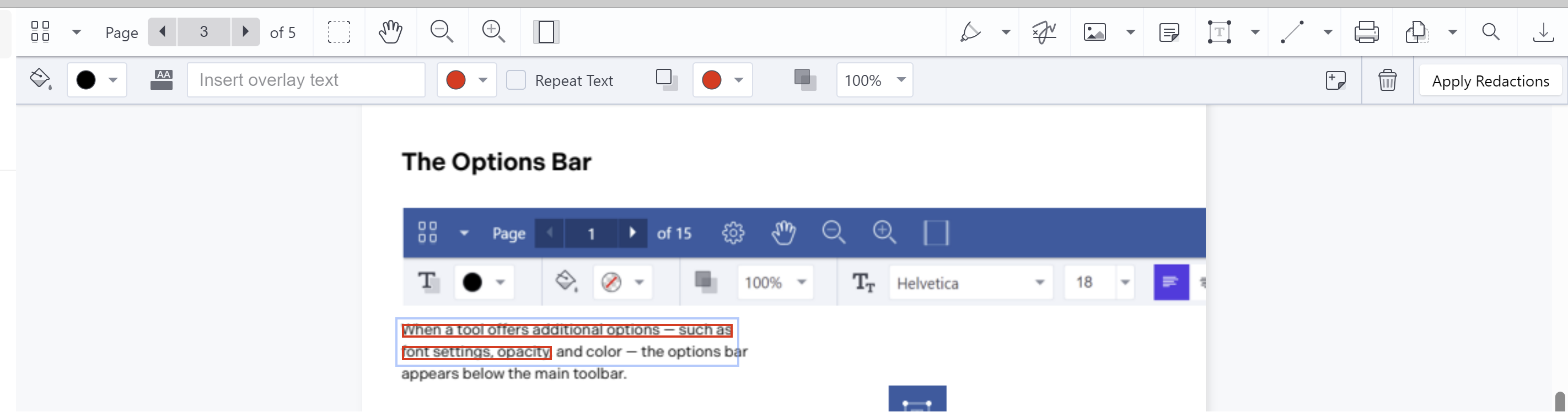The width and height of the screenshot is (1568, 412).
Task: Select the sticky note tool
Action: click(x=1169, y=31)
